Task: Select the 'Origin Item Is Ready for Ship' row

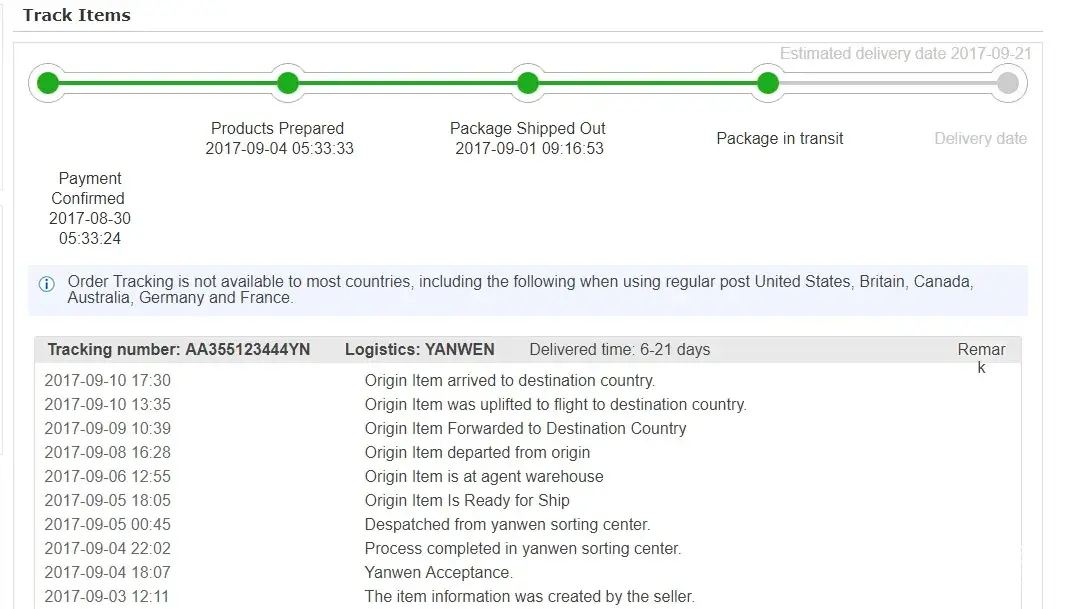Action: coord(467,500)
